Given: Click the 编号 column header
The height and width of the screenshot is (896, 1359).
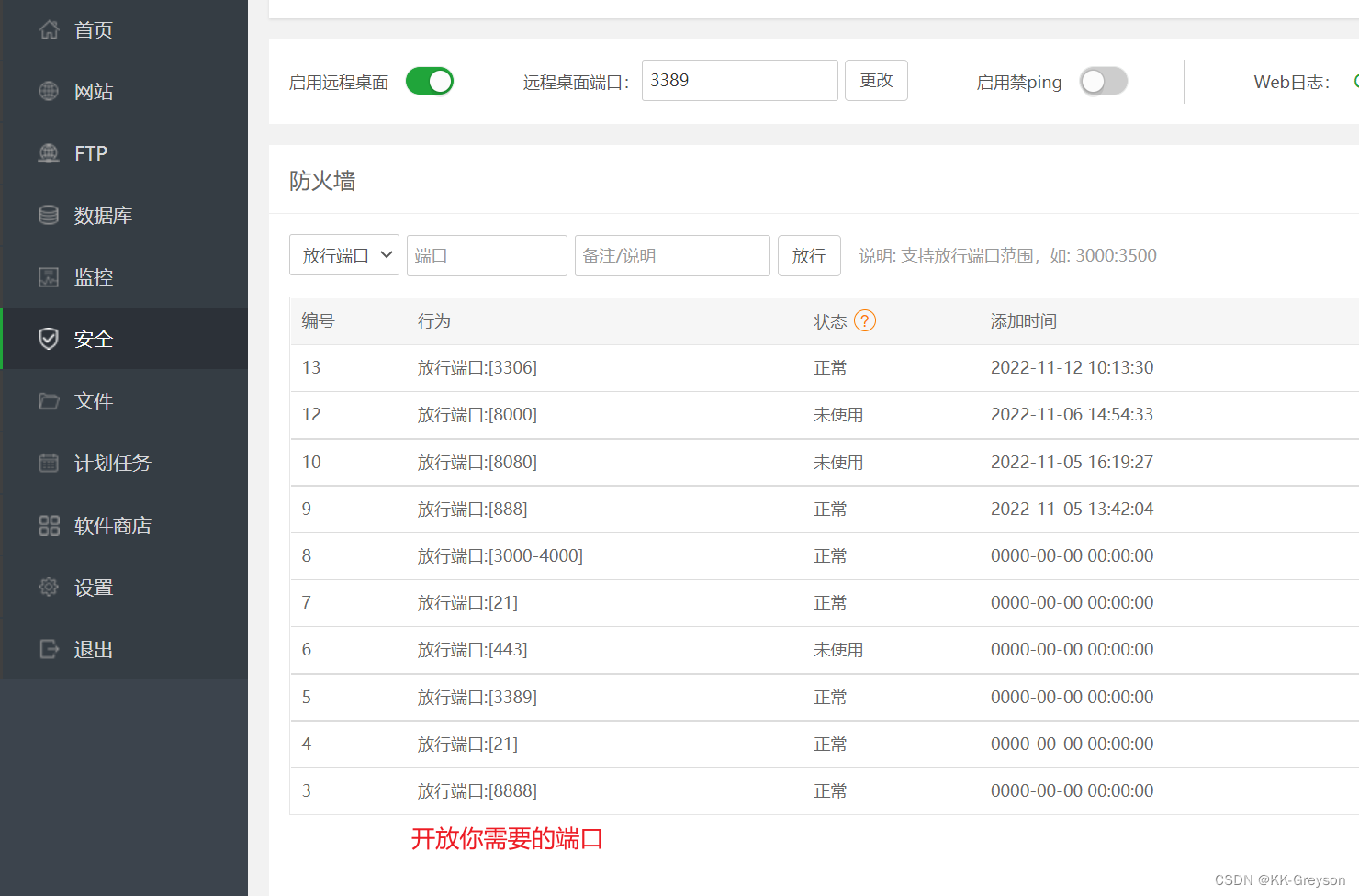Looking at the screenshot, I should tap(319, 320).
